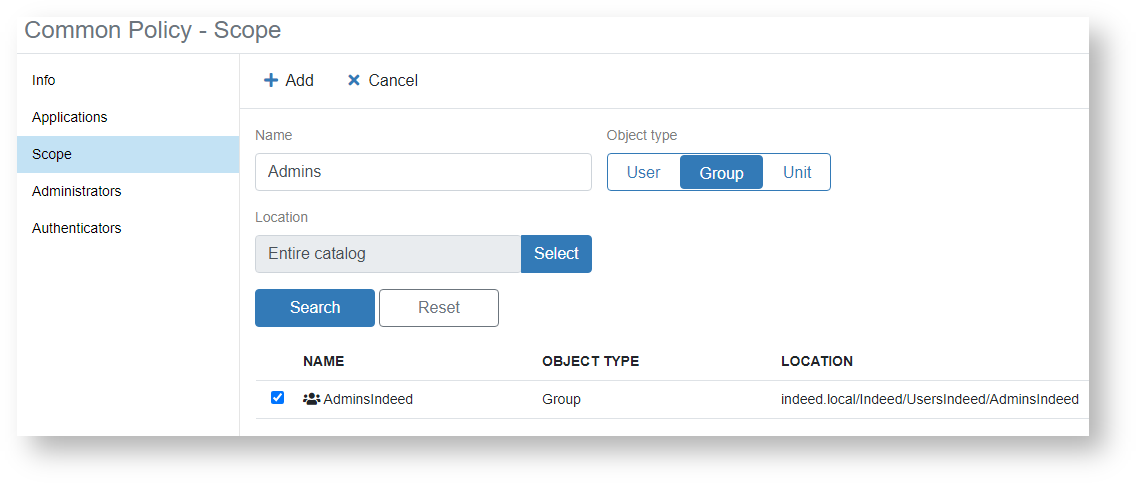Screen dimensions: 1137x484
Task: Click the Name field containing Admins
Action: coord(423,172)
